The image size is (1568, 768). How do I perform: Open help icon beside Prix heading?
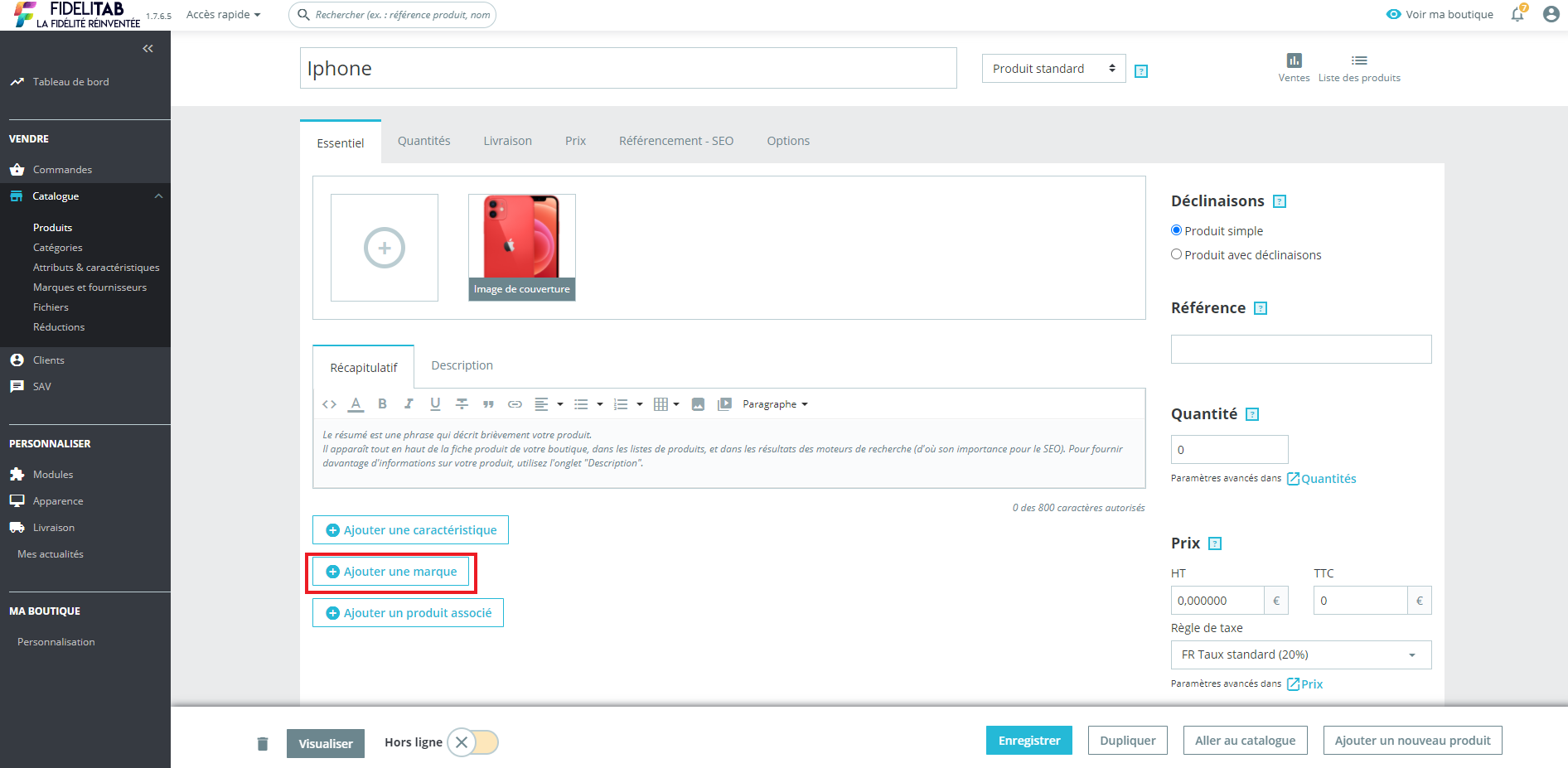tap(1215, 543)
